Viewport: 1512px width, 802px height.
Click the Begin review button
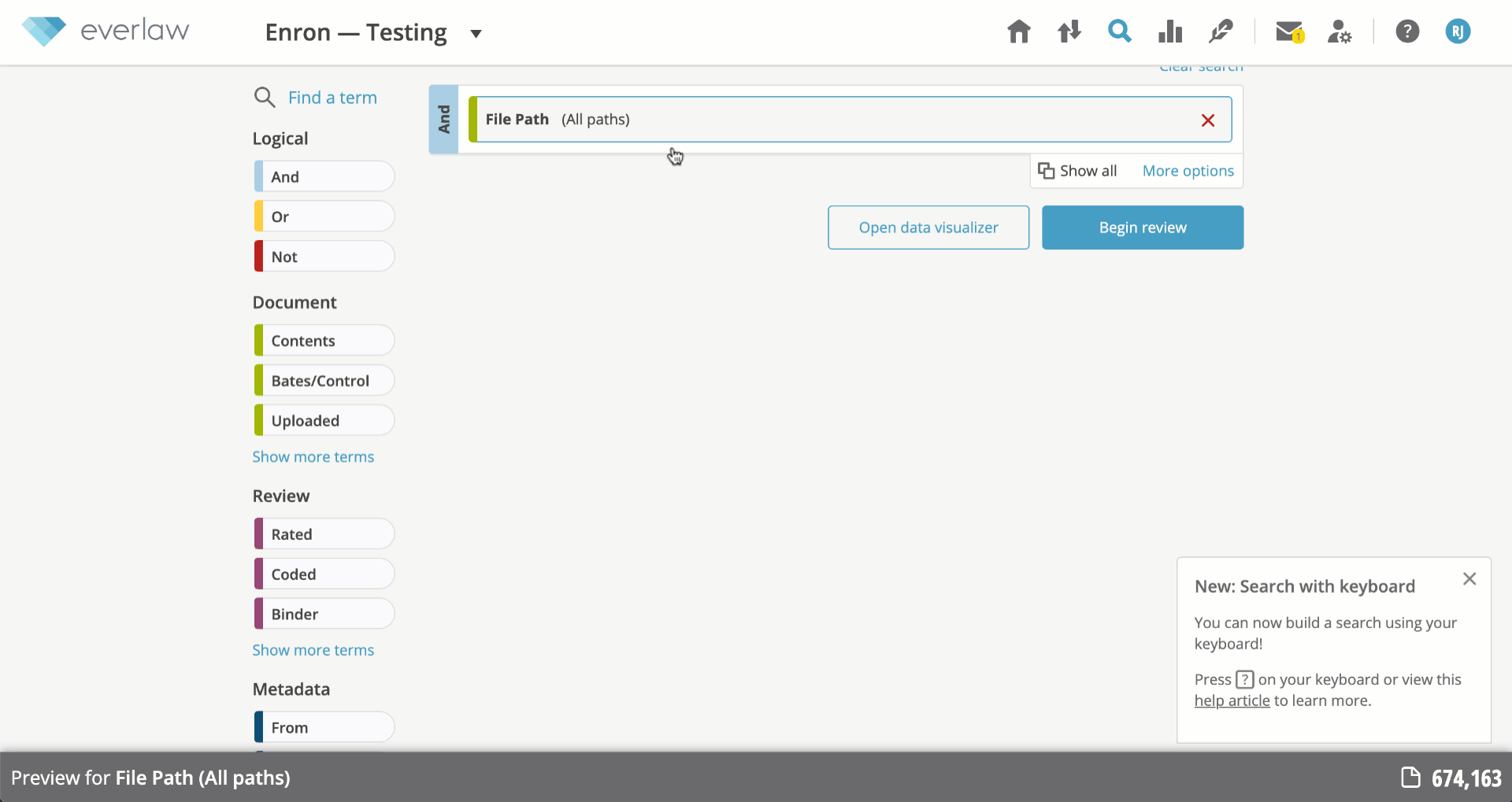click(x=1143, y=227)
